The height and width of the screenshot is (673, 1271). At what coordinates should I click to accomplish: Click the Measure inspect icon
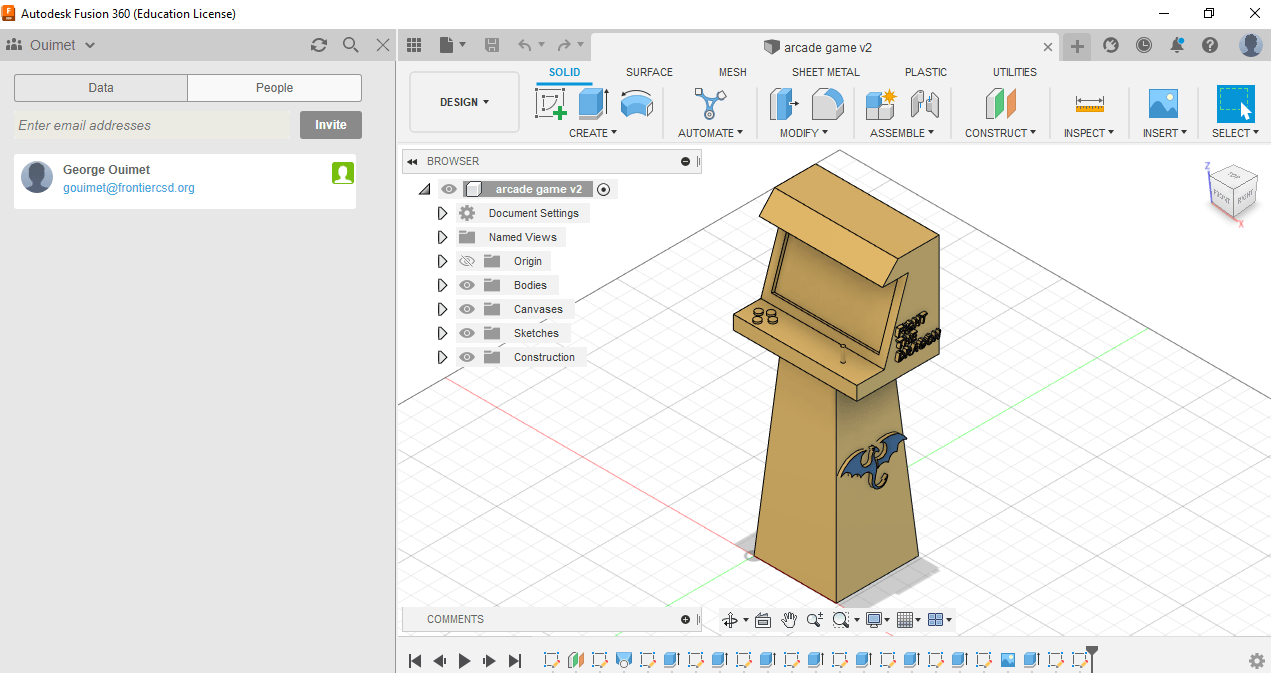1089,104
